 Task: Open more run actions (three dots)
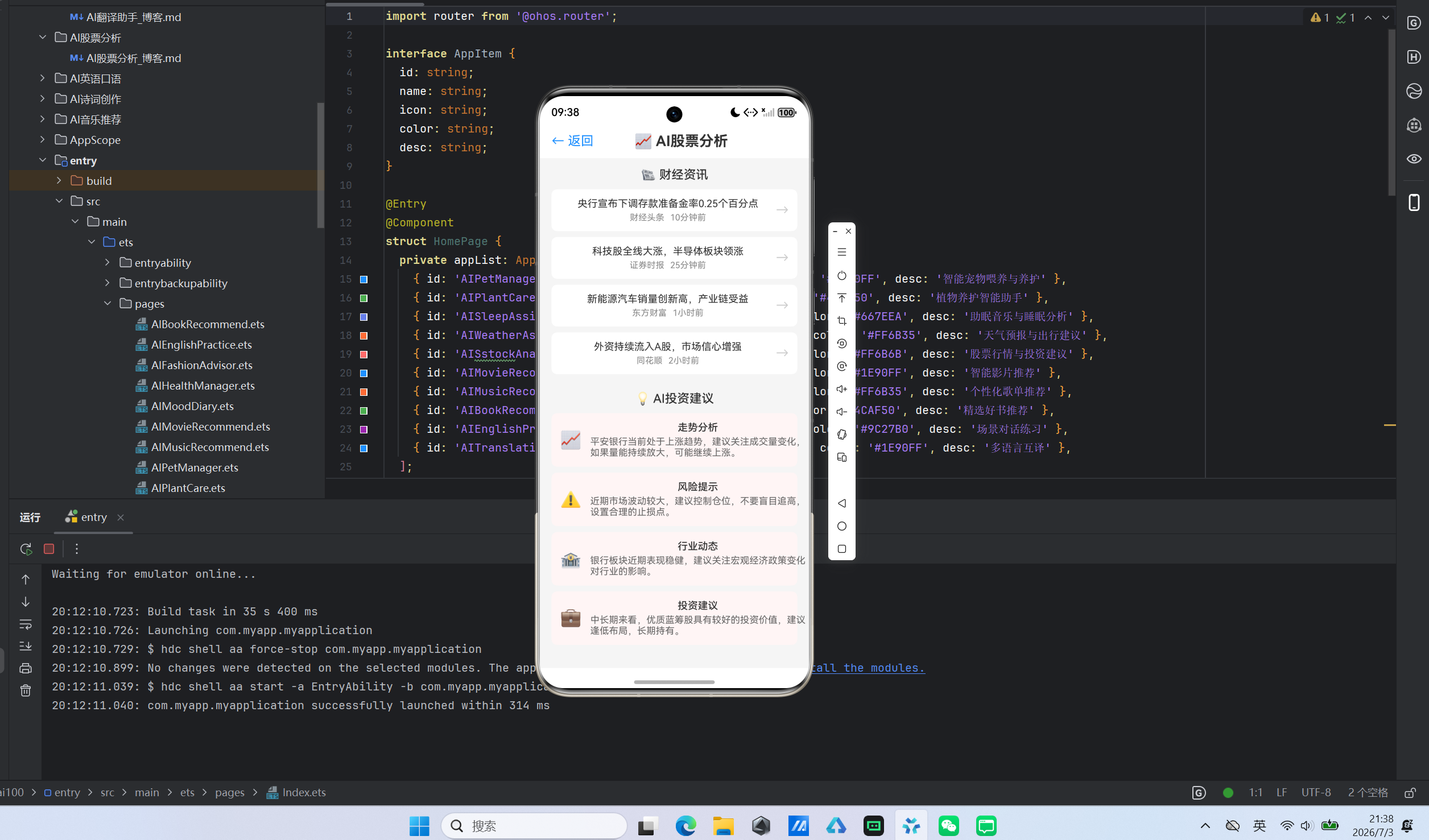click(x=77, y=549)
